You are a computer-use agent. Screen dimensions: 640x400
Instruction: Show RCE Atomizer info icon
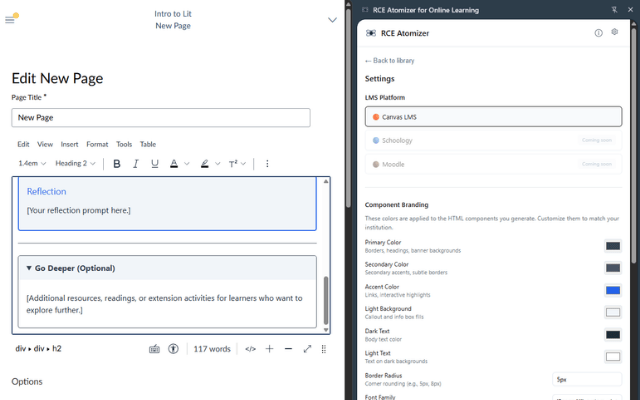[x=598, y=33]
